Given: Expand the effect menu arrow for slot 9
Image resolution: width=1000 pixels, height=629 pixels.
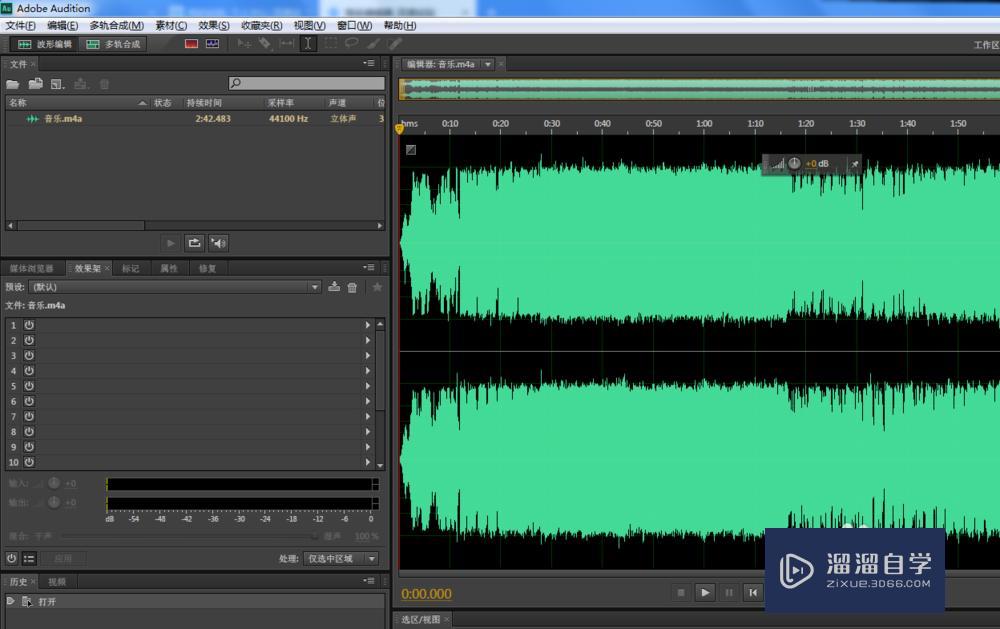Looking at the screenshot, I should [x=367, y=447].
